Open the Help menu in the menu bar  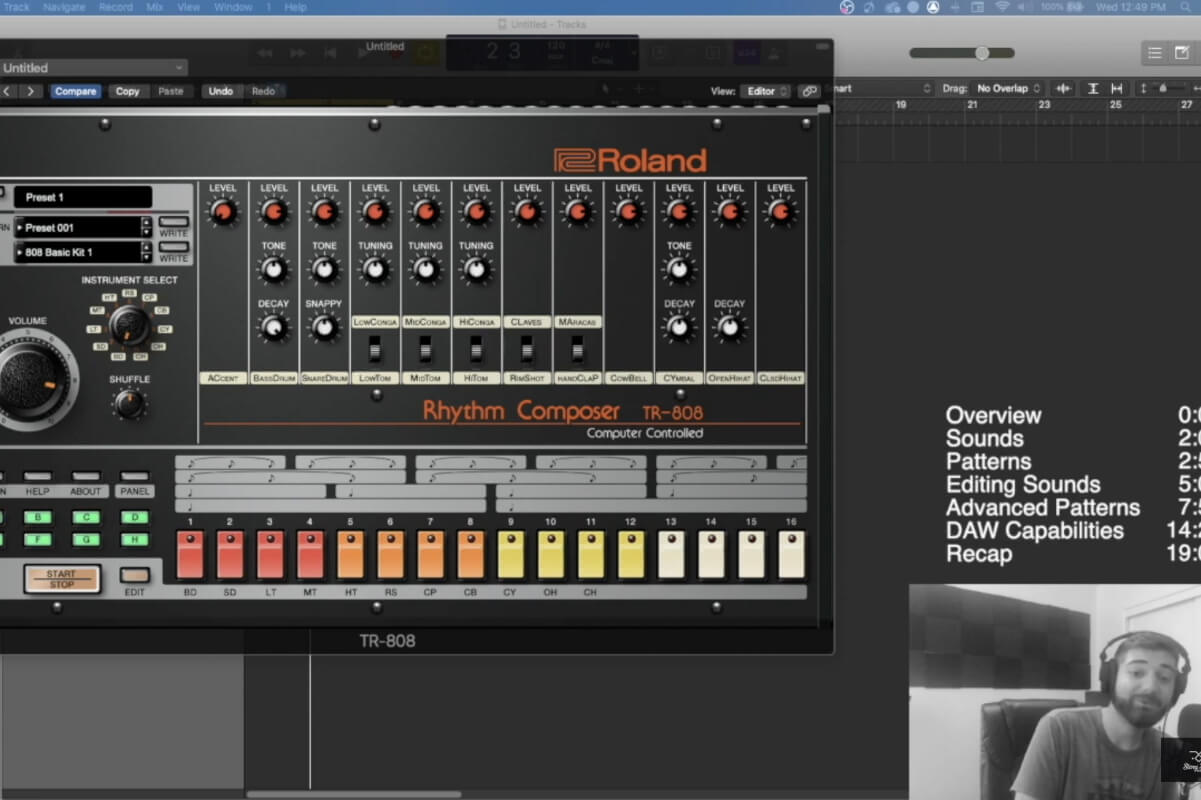(295, 7)
